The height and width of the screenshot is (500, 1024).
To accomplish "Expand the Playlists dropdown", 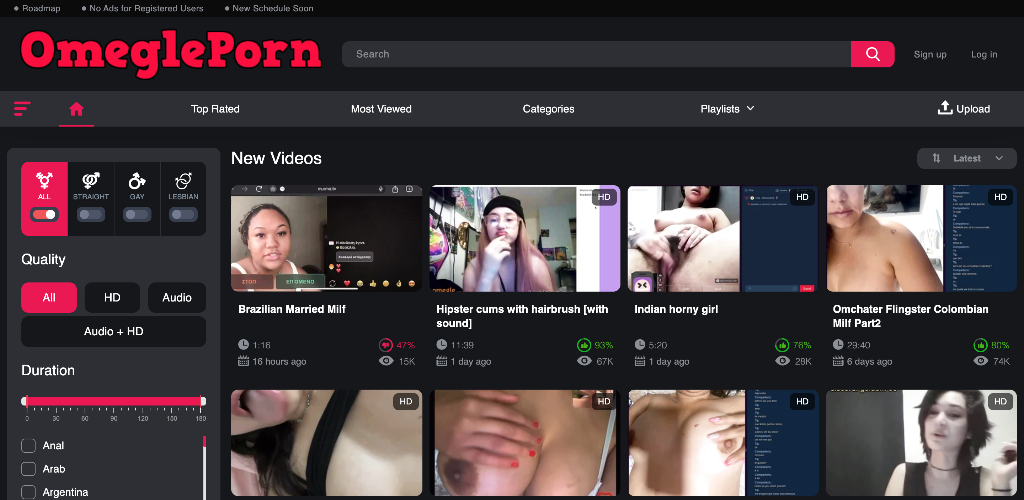I will click(727, 109).
